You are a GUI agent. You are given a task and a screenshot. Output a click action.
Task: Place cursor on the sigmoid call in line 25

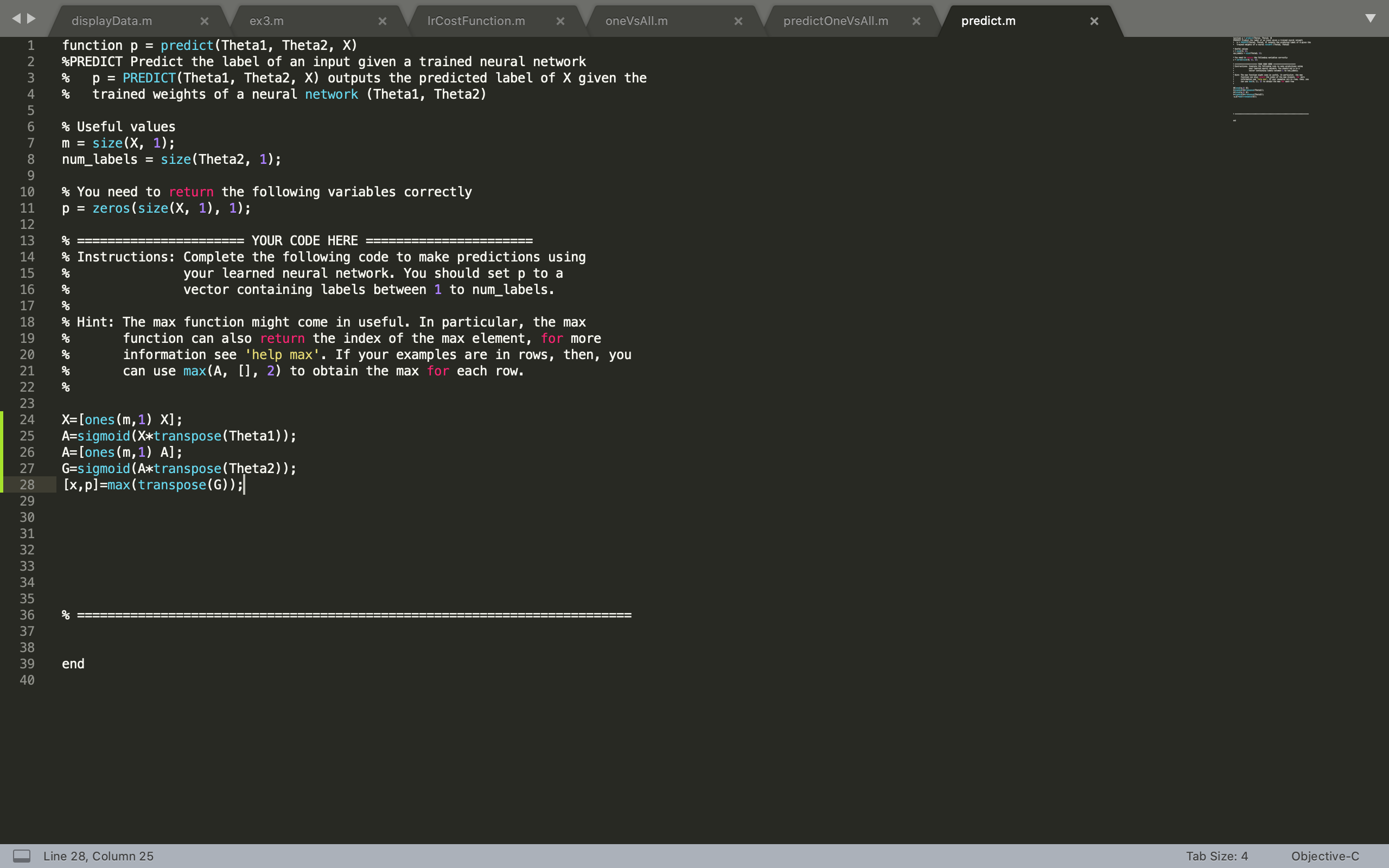pyautogui.click(x=103, y=436)
